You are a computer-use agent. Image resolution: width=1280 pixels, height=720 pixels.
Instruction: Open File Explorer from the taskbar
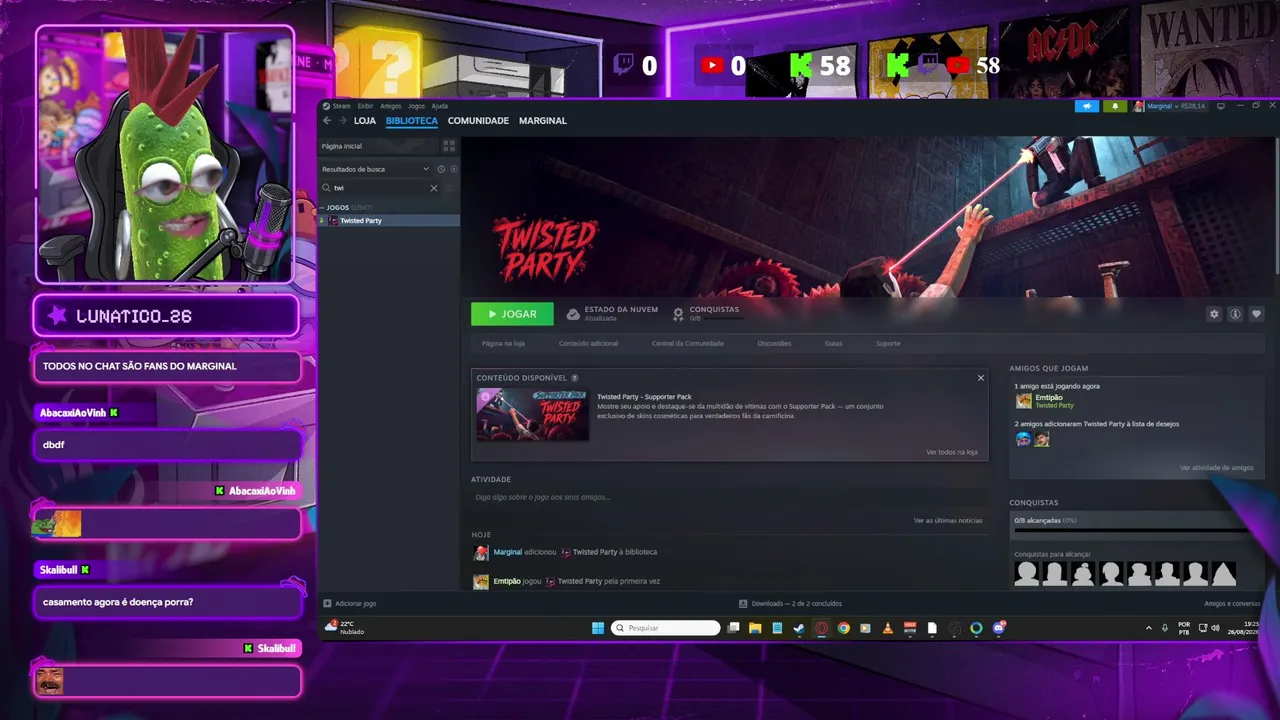[755, 628]
